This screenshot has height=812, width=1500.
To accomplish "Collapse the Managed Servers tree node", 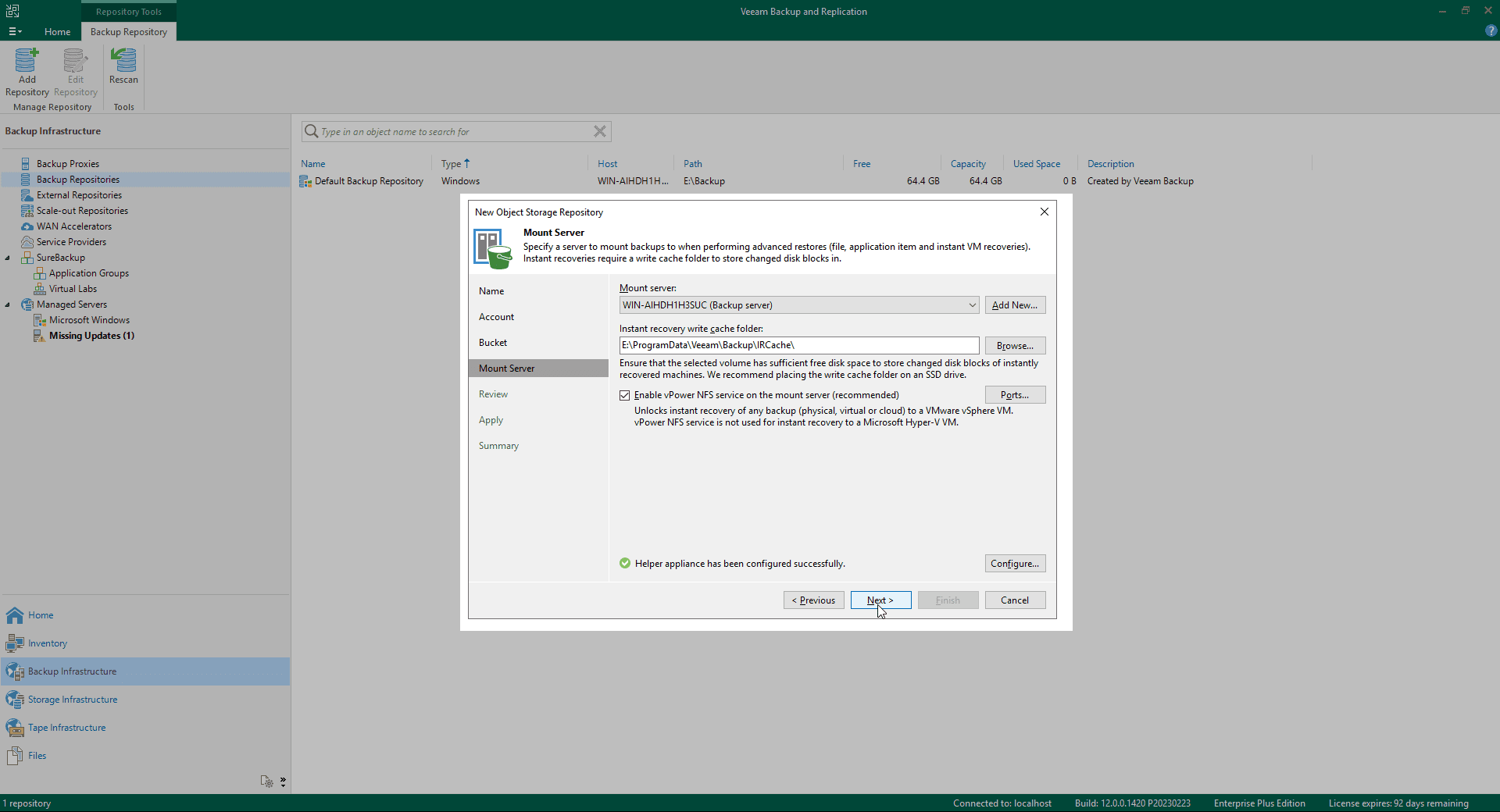I will click(x=8, y=304).
